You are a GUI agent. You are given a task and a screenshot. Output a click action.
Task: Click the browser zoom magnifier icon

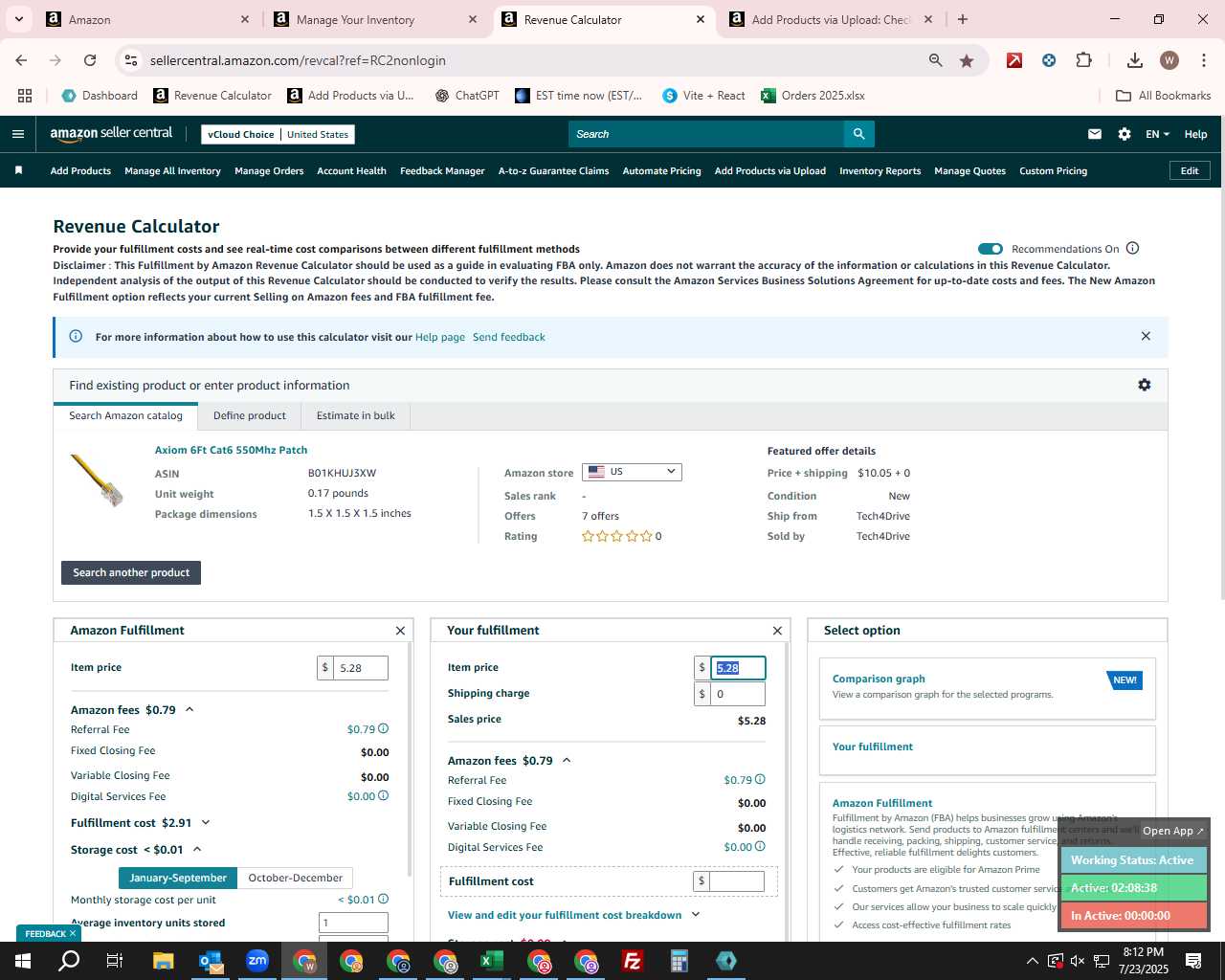tap(935, 60)
